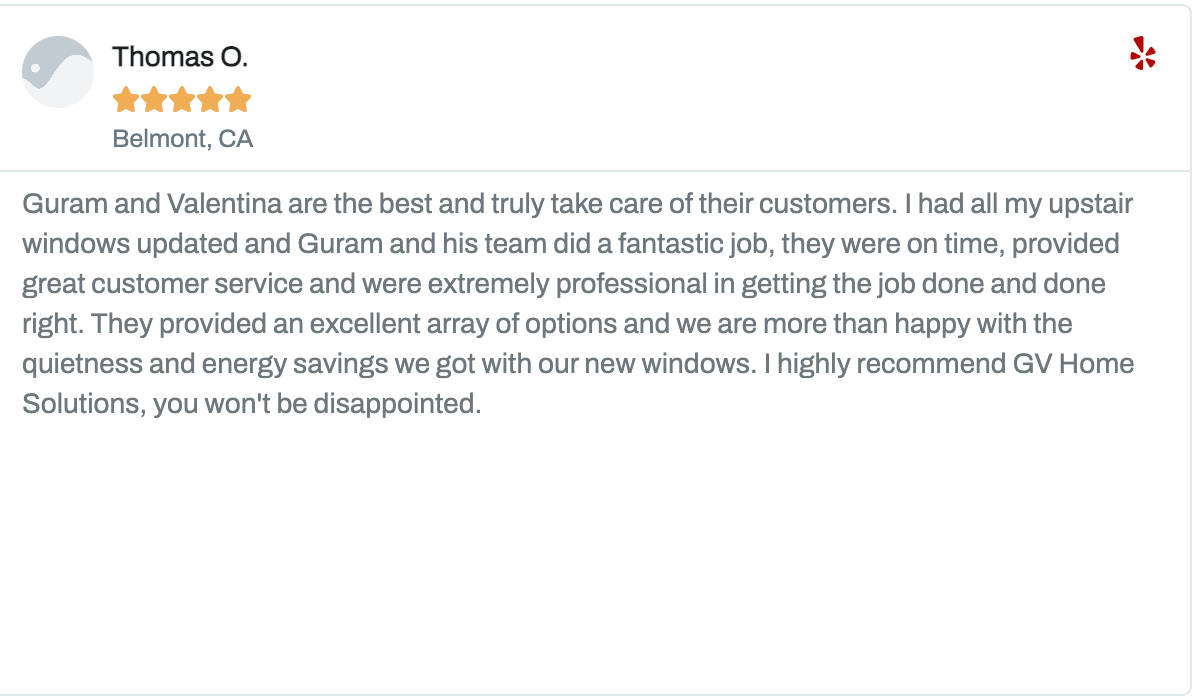Open Thomas O.'s profile avatar
This screenshot has width=1194, height=700.
coord(58,72)
